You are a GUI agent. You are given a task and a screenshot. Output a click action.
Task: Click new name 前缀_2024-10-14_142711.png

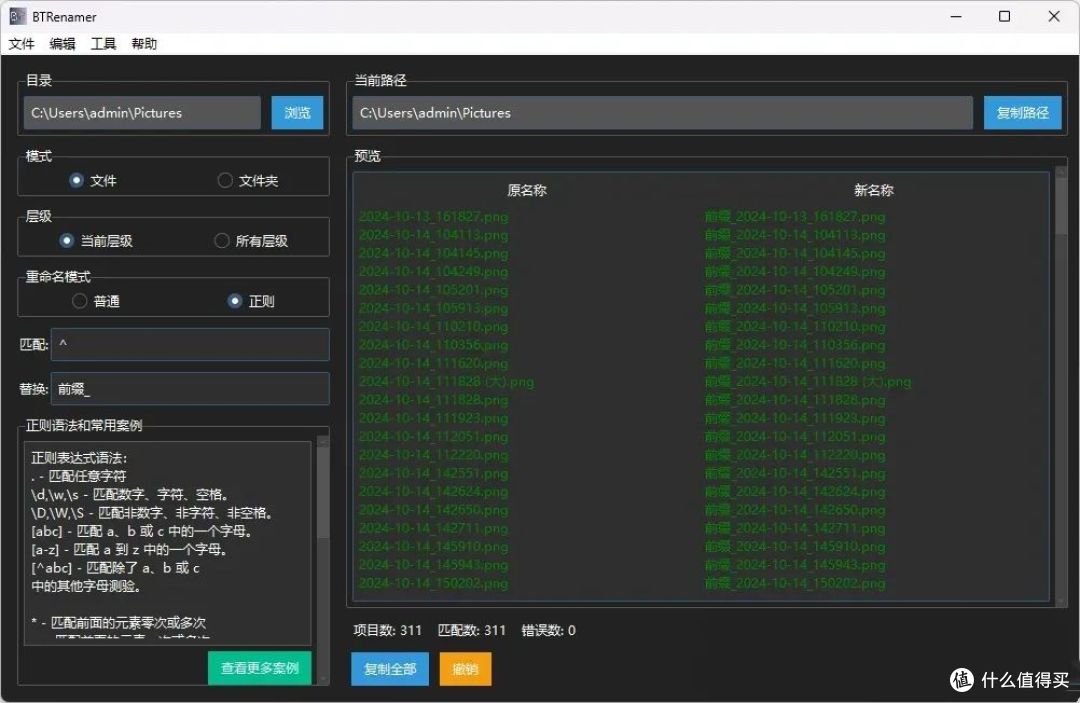795,528
